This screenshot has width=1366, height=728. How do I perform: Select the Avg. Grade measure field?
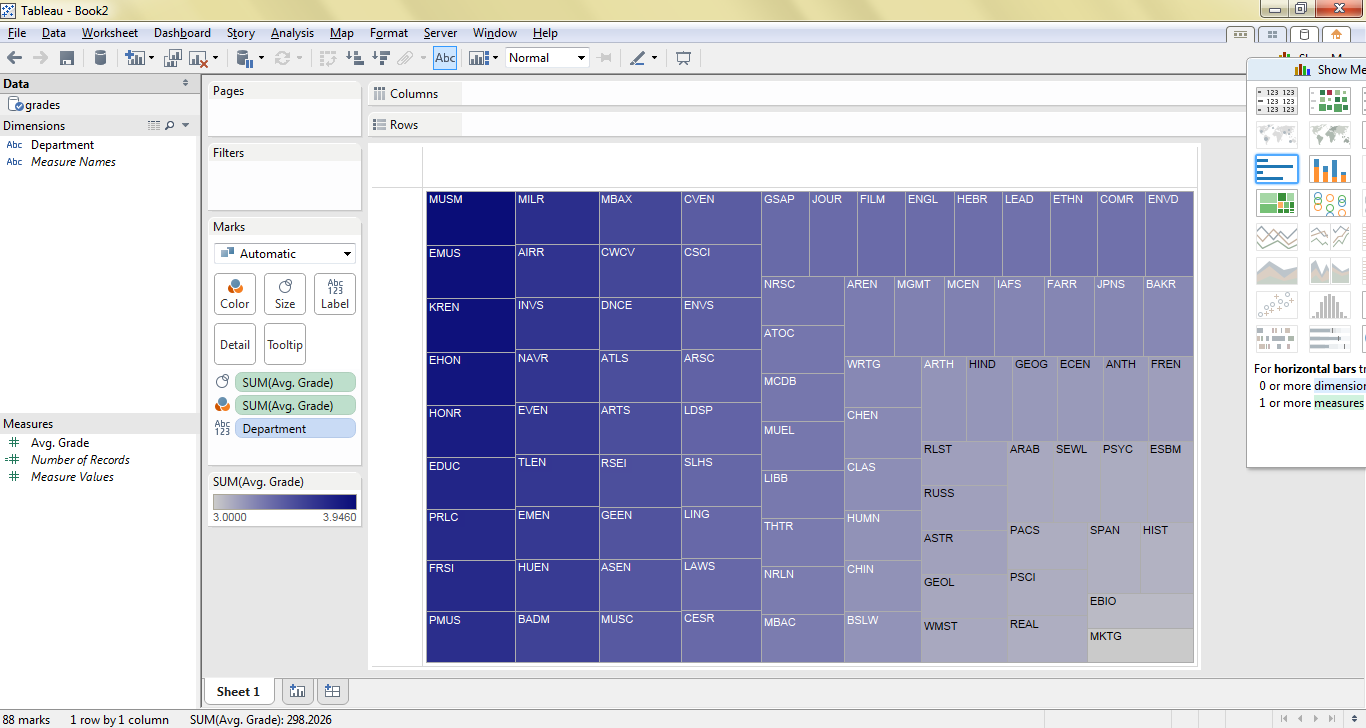click(60, 443)
